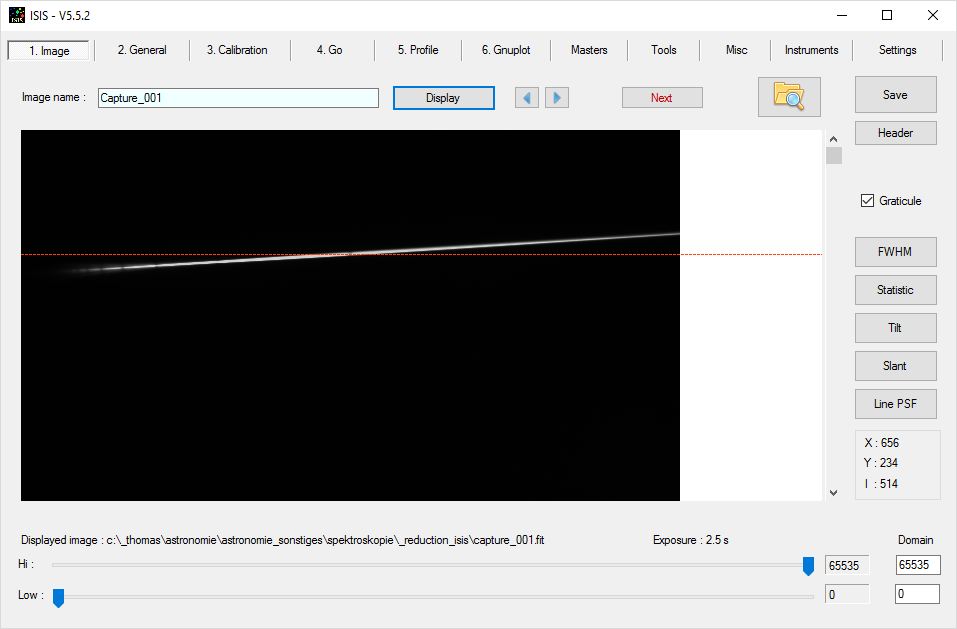Run the Tilt measurement button
Screen dimensions: 957x629
pyautogui.click(x=895, y=327)
